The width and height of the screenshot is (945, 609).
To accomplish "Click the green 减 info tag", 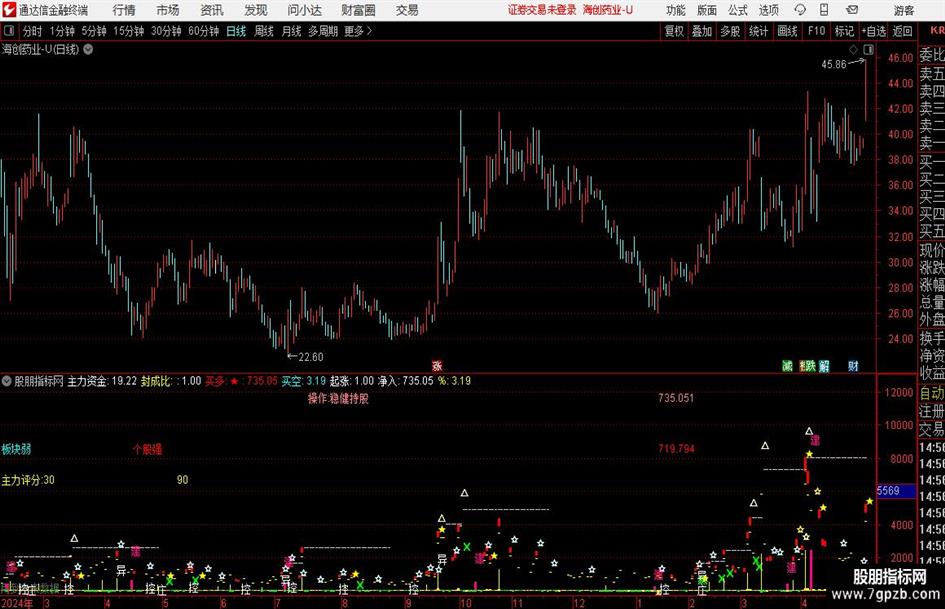I will (x=787, y=366).
